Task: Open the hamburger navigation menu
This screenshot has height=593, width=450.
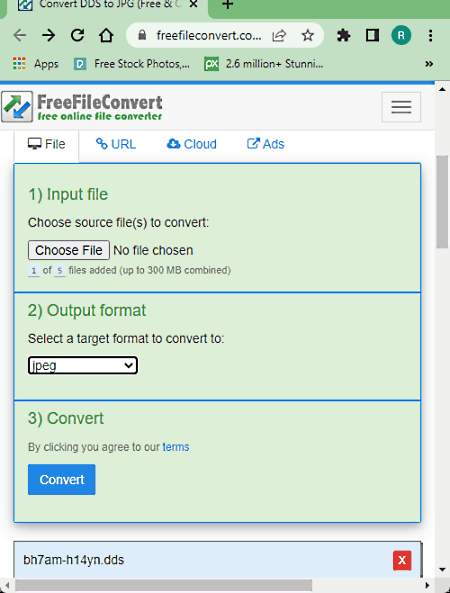Action: [x=401, y=107]
